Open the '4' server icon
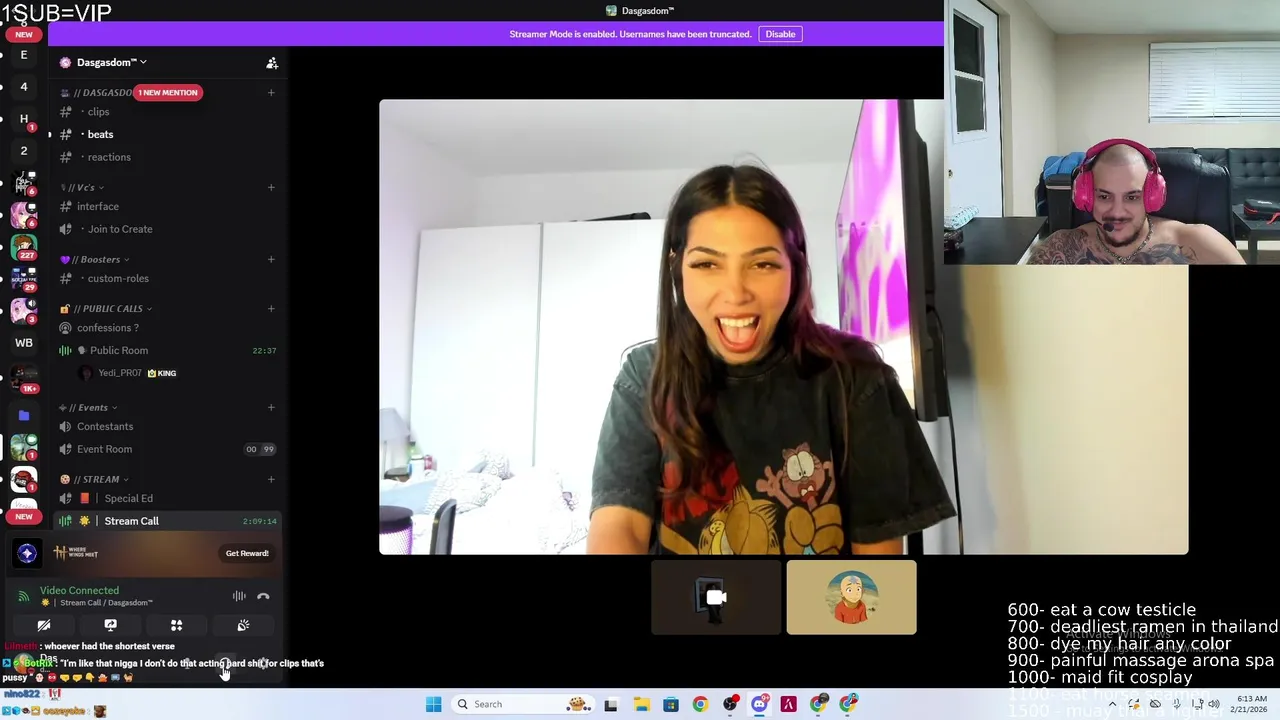 24,87
